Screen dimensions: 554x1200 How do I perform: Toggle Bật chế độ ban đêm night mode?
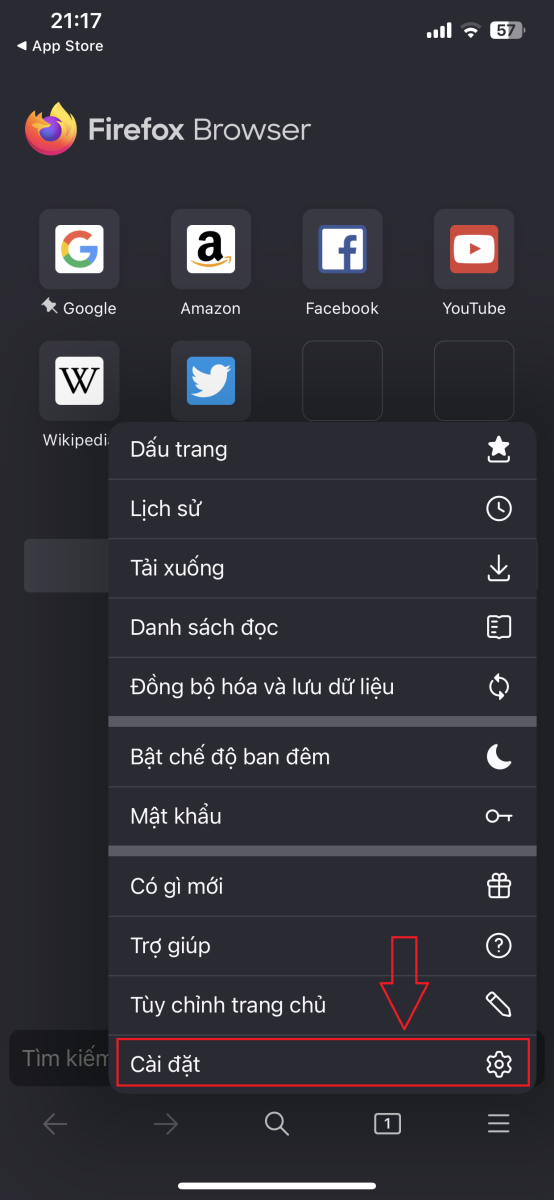point(322,757)
